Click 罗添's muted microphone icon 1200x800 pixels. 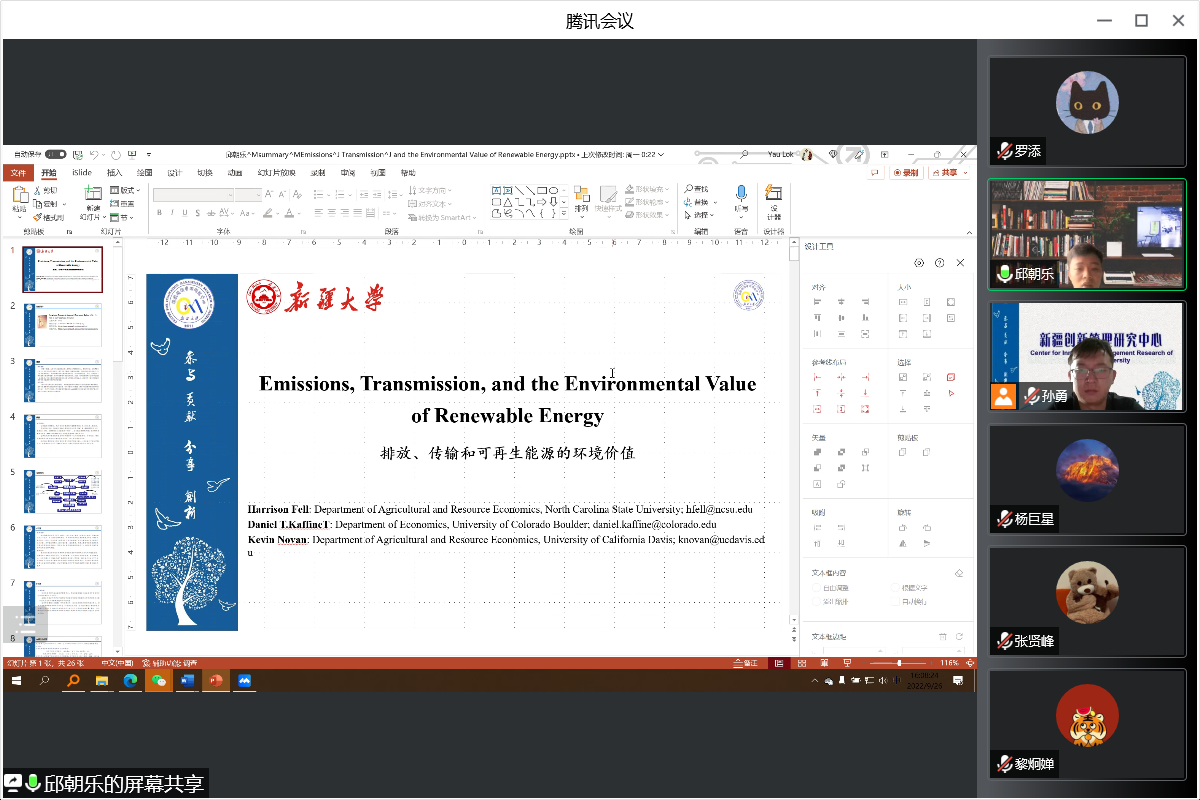point(1004,151)
